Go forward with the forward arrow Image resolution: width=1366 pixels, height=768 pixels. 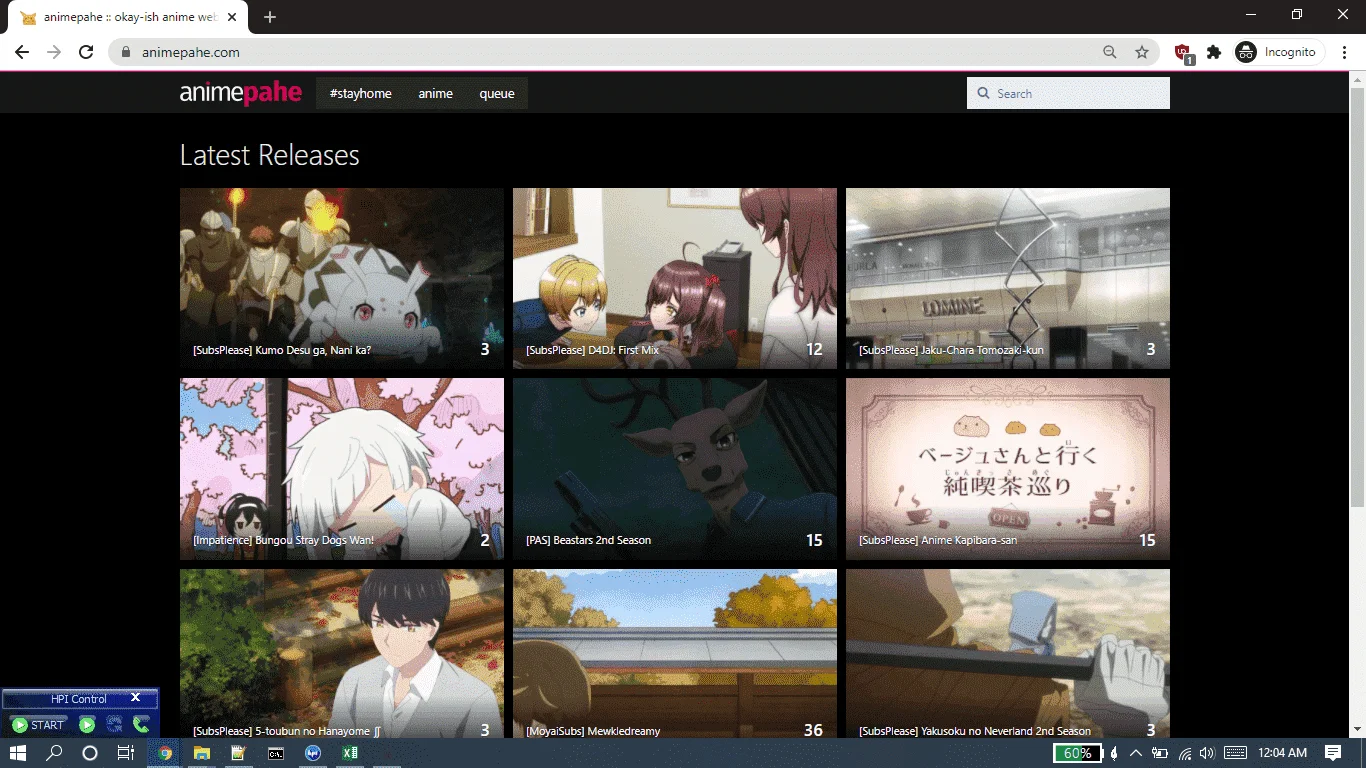point(54,52)
